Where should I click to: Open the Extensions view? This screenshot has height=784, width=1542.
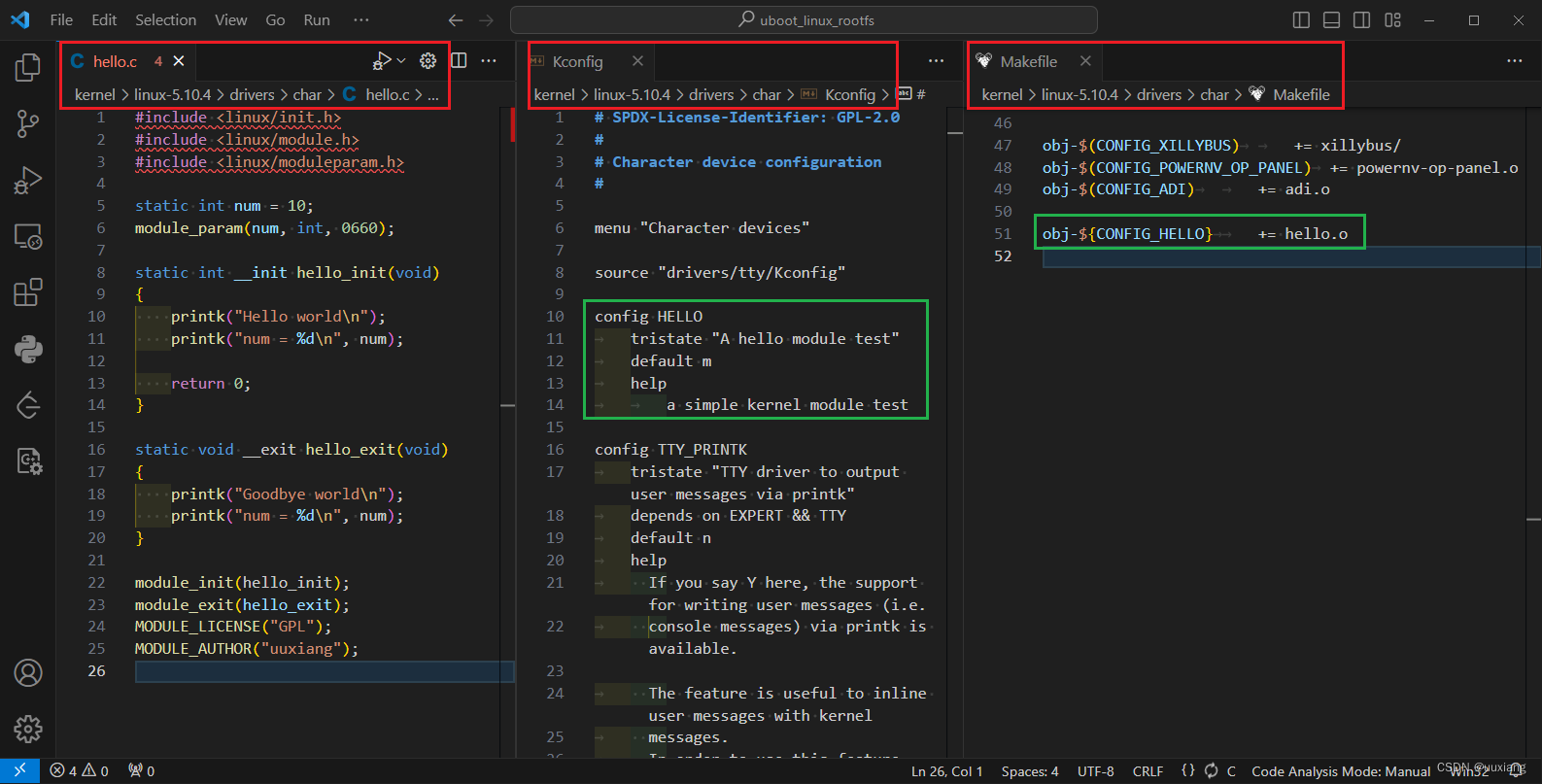pos(28,292)
